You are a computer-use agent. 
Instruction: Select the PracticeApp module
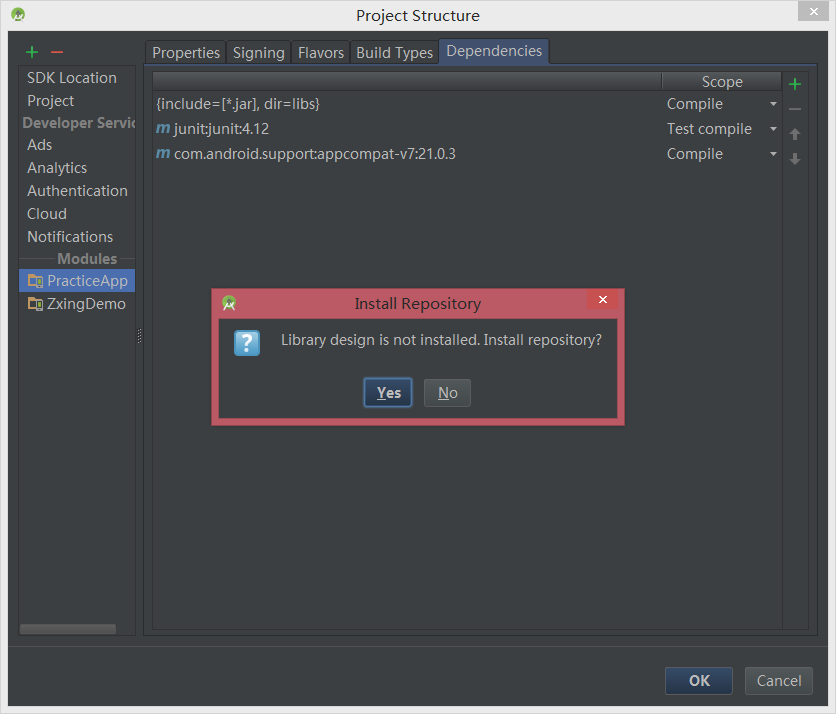77,280
